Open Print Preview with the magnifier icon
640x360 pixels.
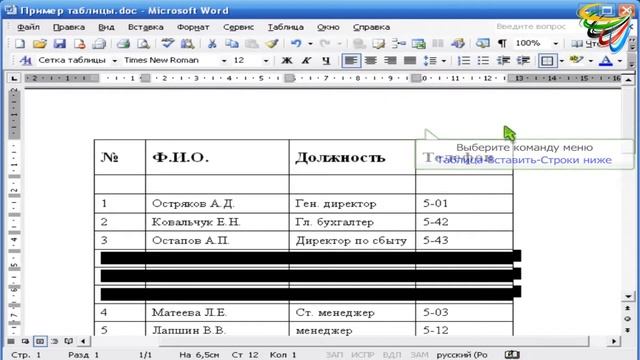(143, 43)
